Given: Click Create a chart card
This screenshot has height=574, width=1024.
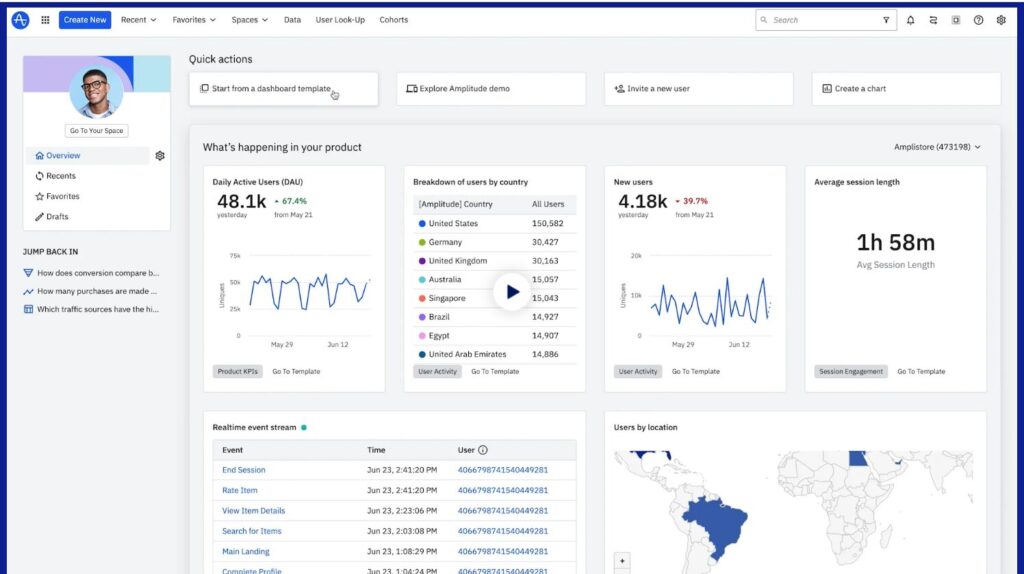Looking at the screenshot, I should 906,89.
